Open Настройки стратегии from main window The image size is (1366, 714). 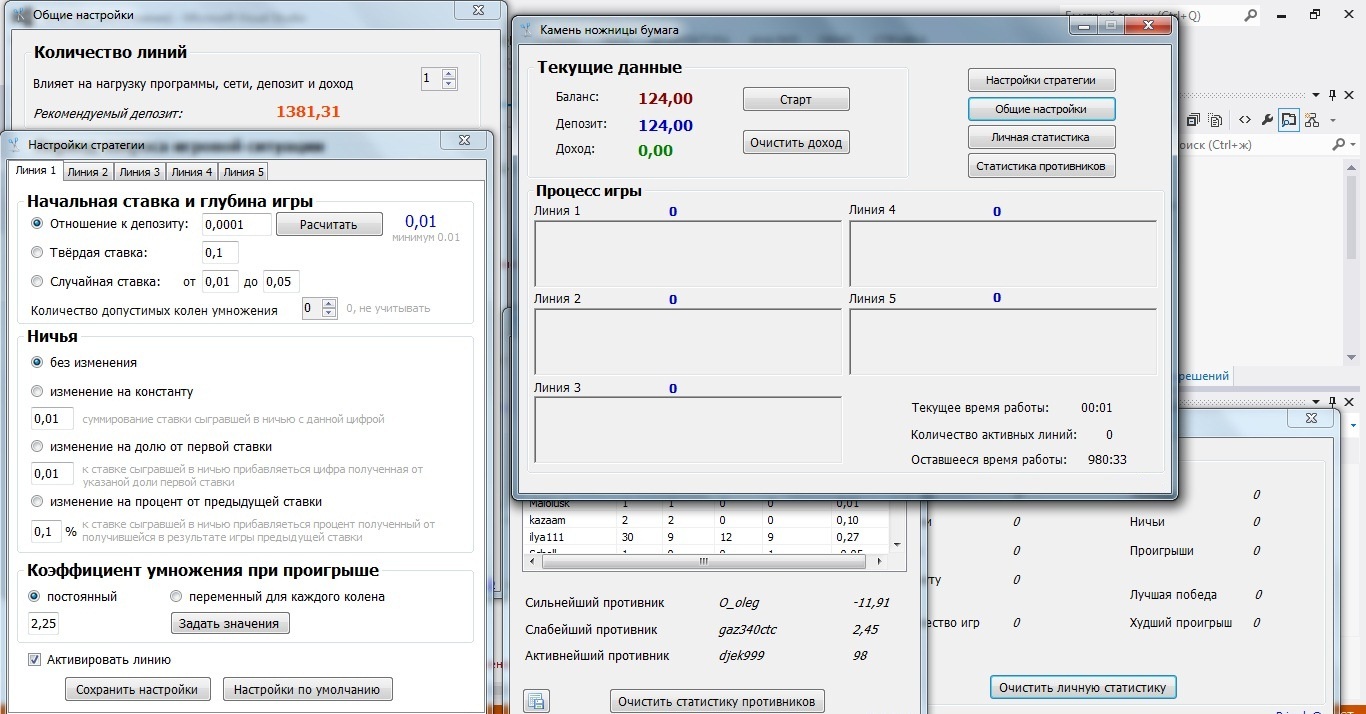pos(1041,80)
